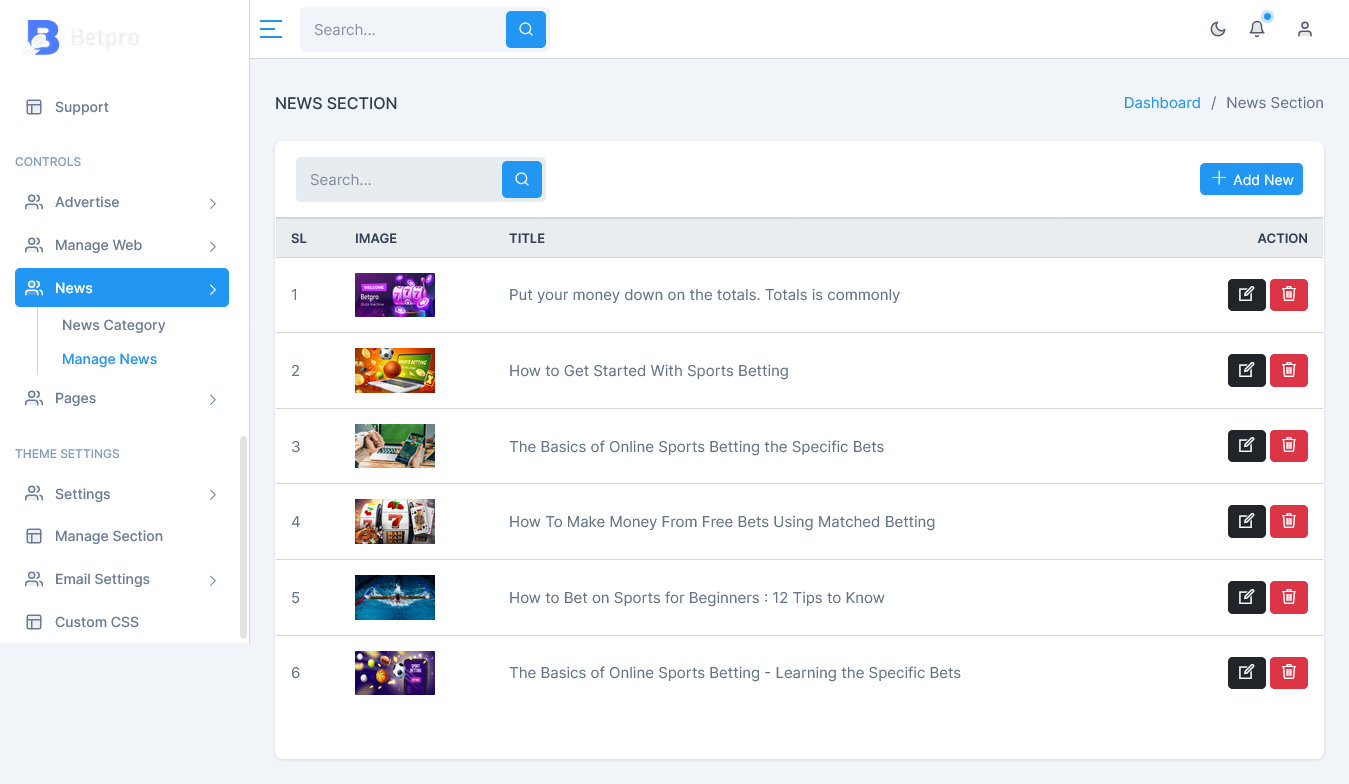The height and width of the screenshot is (784, 1349).
Task: Expand the Email Settings menu chevron
Action: pyautogui.click(x=213, y=580)
